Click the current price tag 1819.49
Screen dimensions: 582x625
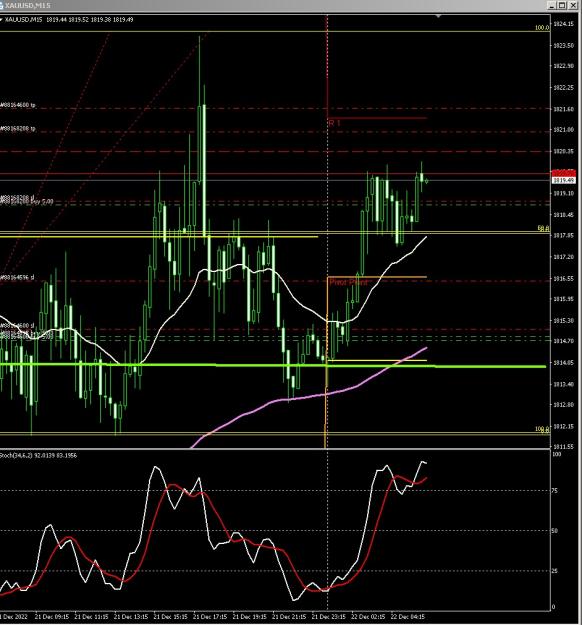[x=564, y=181]
